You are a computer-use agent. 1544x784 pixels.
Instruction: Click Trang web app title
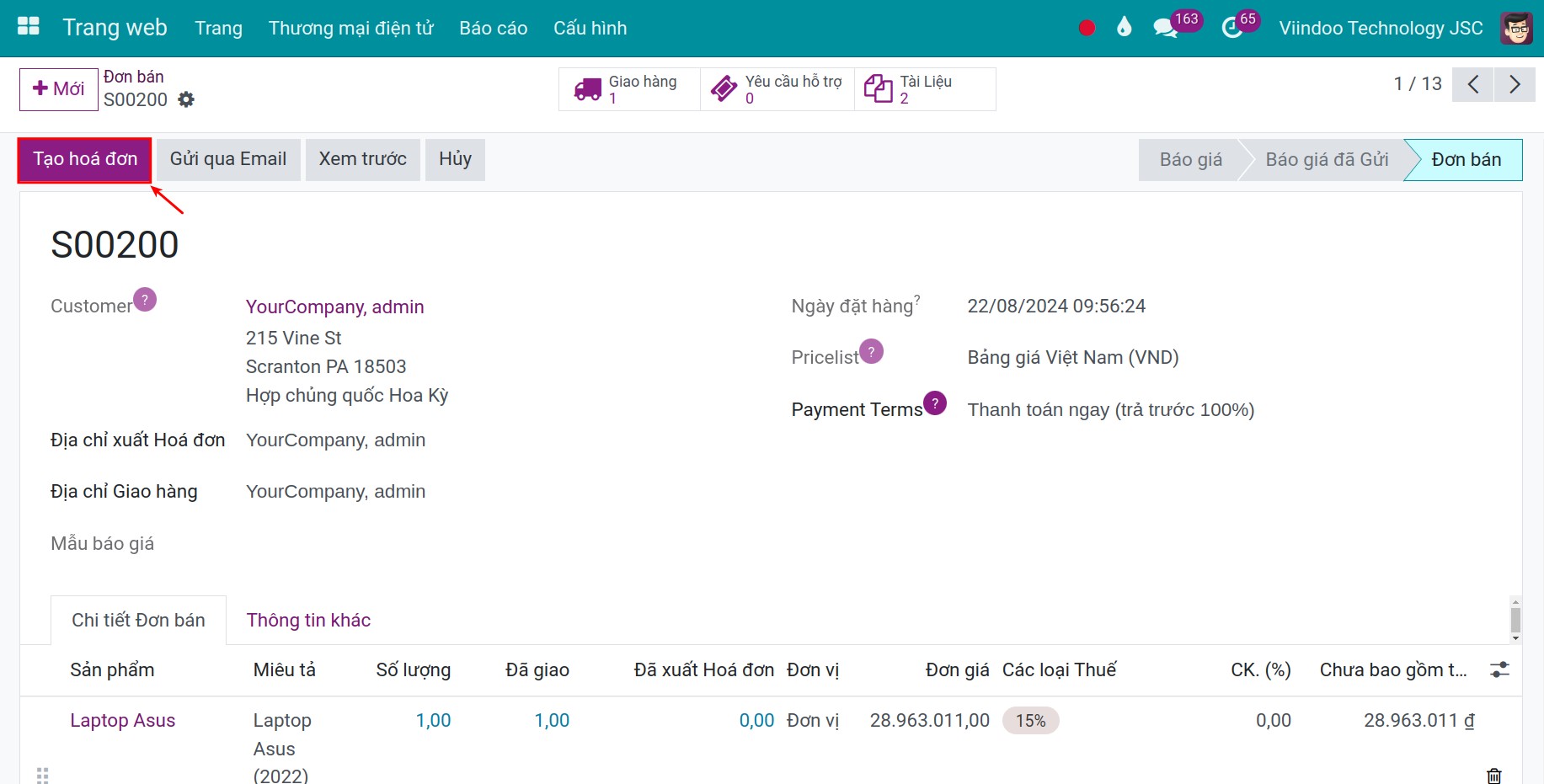115,28
